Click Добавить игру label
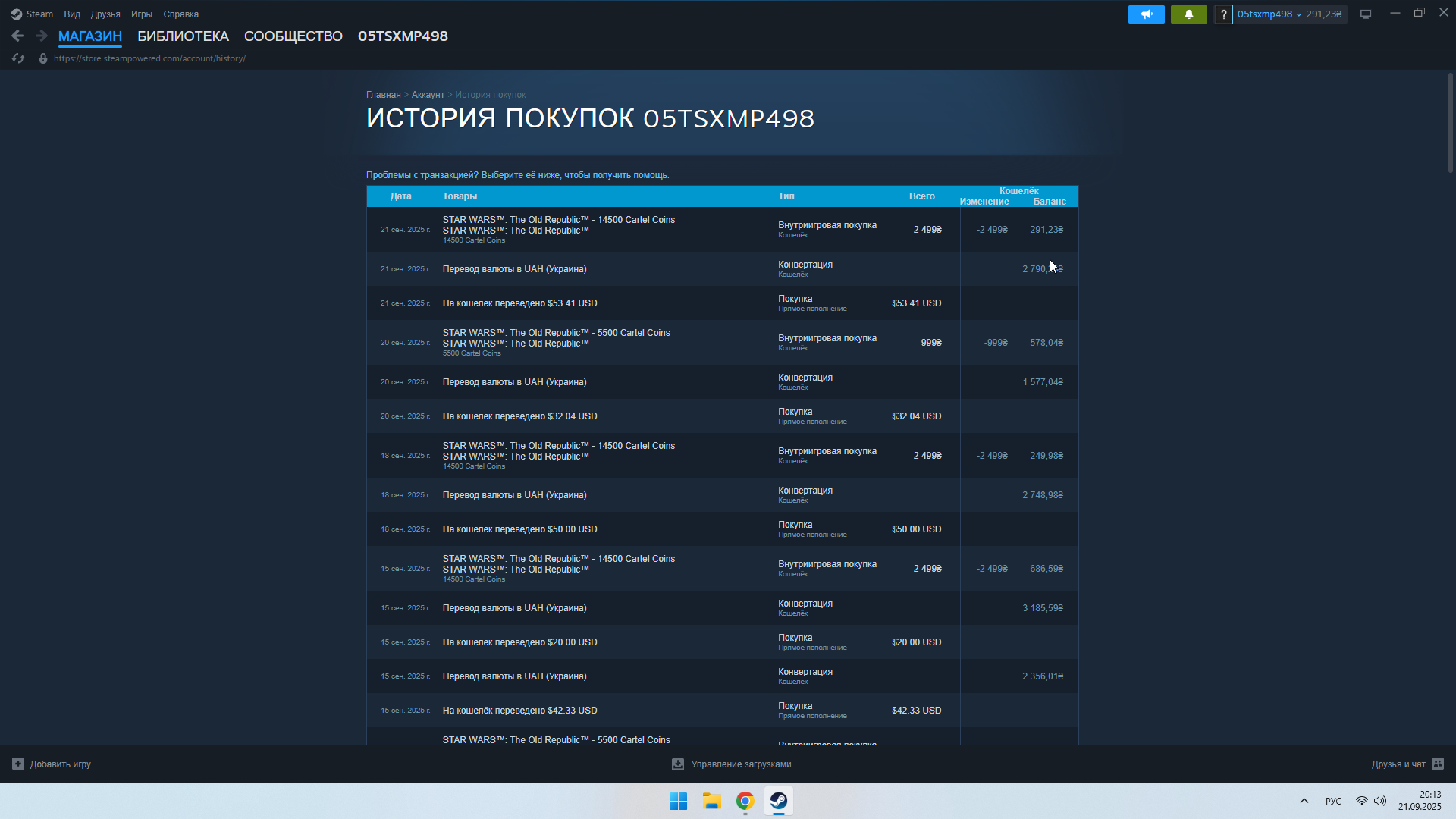The image size is (1456, 819). pyautogui.click(x=61, y=764)
